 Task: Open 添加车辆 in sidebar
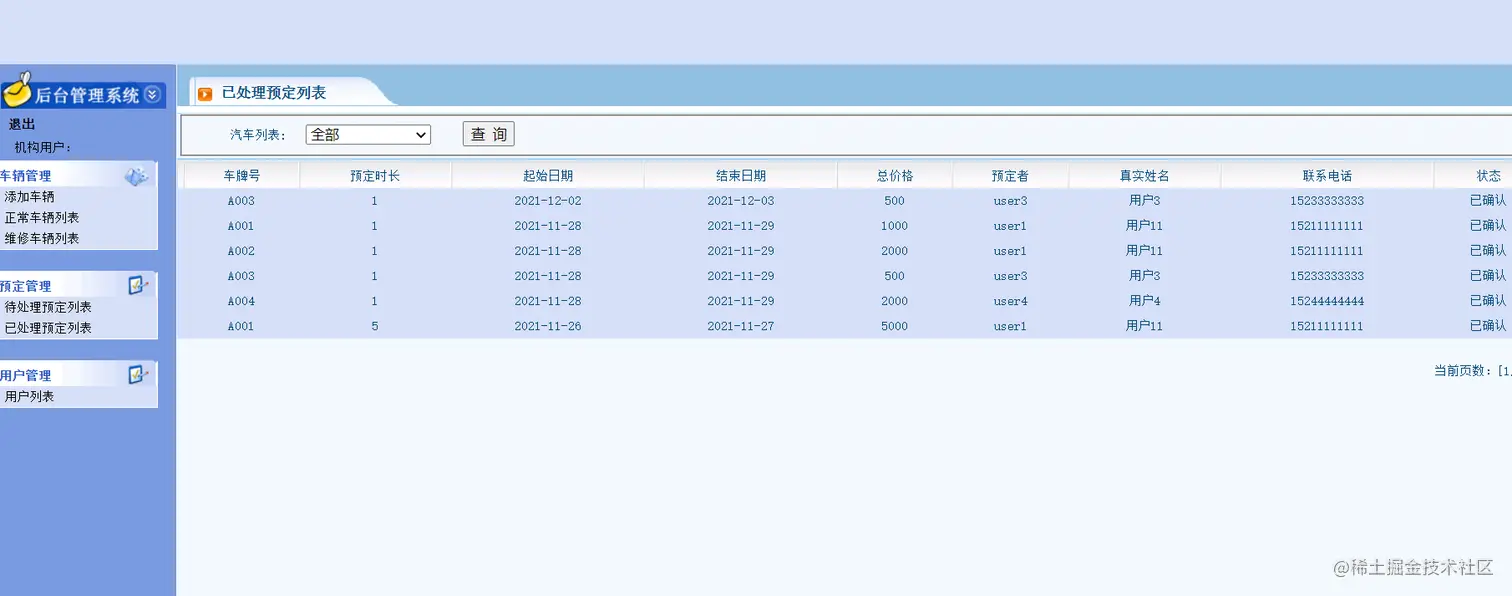(29, 197)
